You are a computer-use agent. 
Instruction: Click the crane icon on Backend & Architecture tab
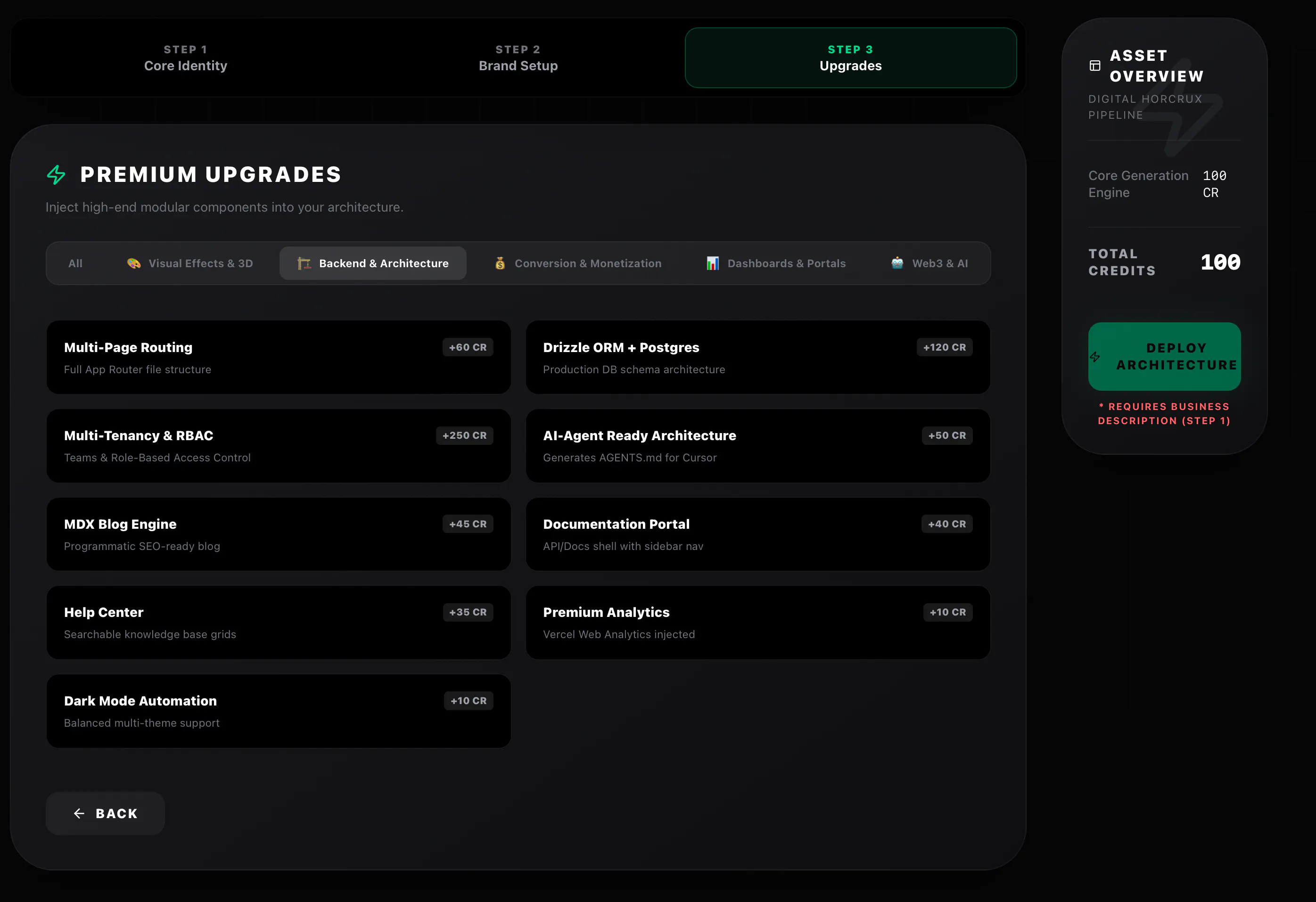pos(304,263)
